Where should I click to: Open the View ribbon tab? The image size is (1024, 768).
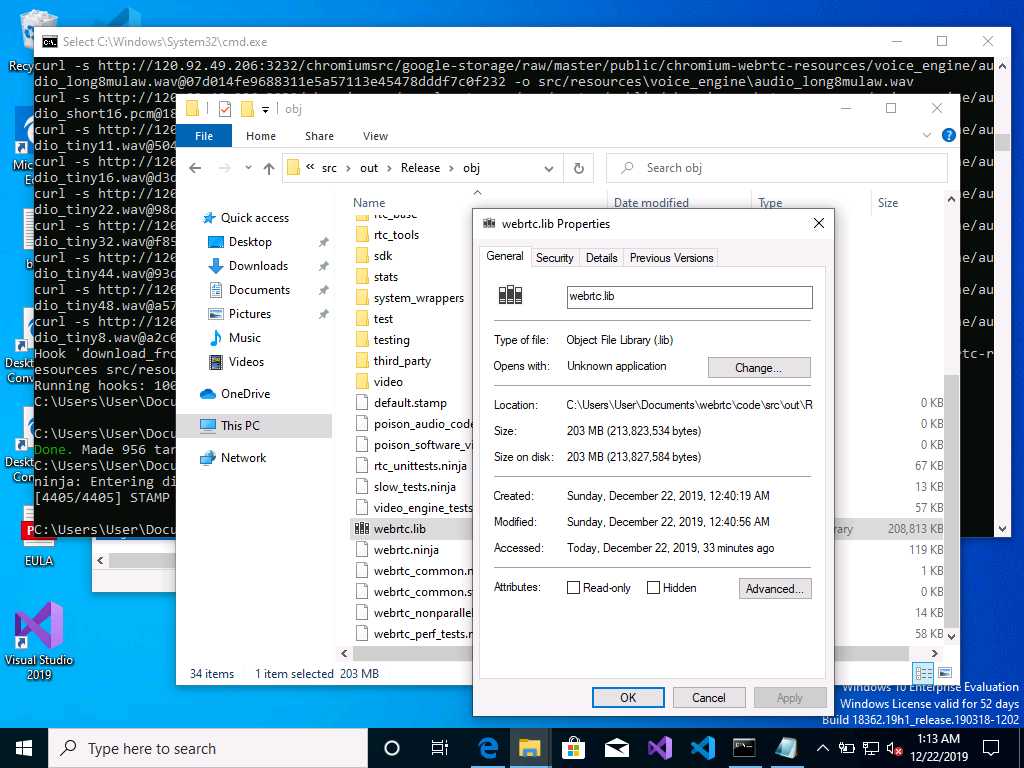[375, 136]
